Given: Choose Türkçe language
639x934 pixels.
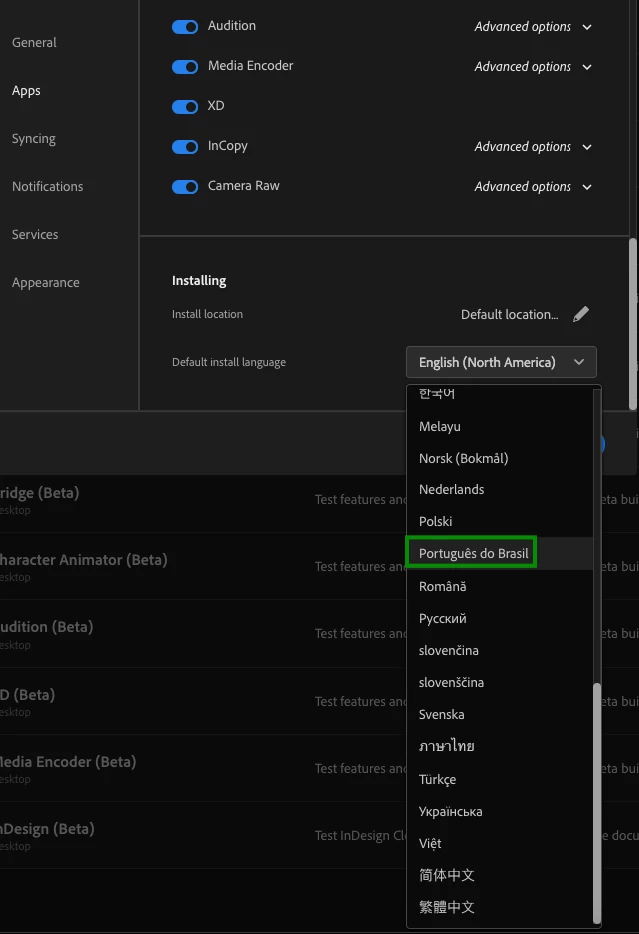Looking at the screenshot, I should [500, 779].
